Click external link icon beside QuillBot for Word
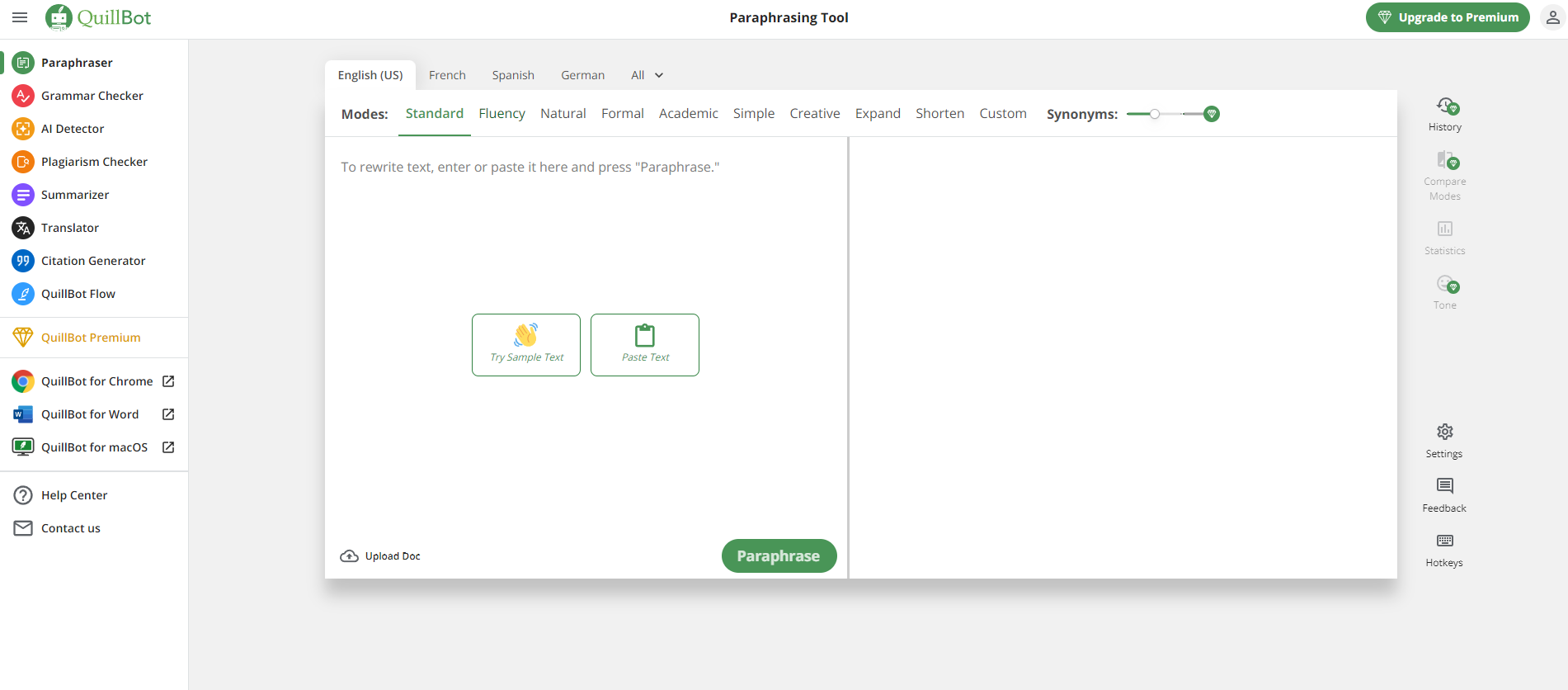Screen dimensions: 1568x690 tap(168, 414)
